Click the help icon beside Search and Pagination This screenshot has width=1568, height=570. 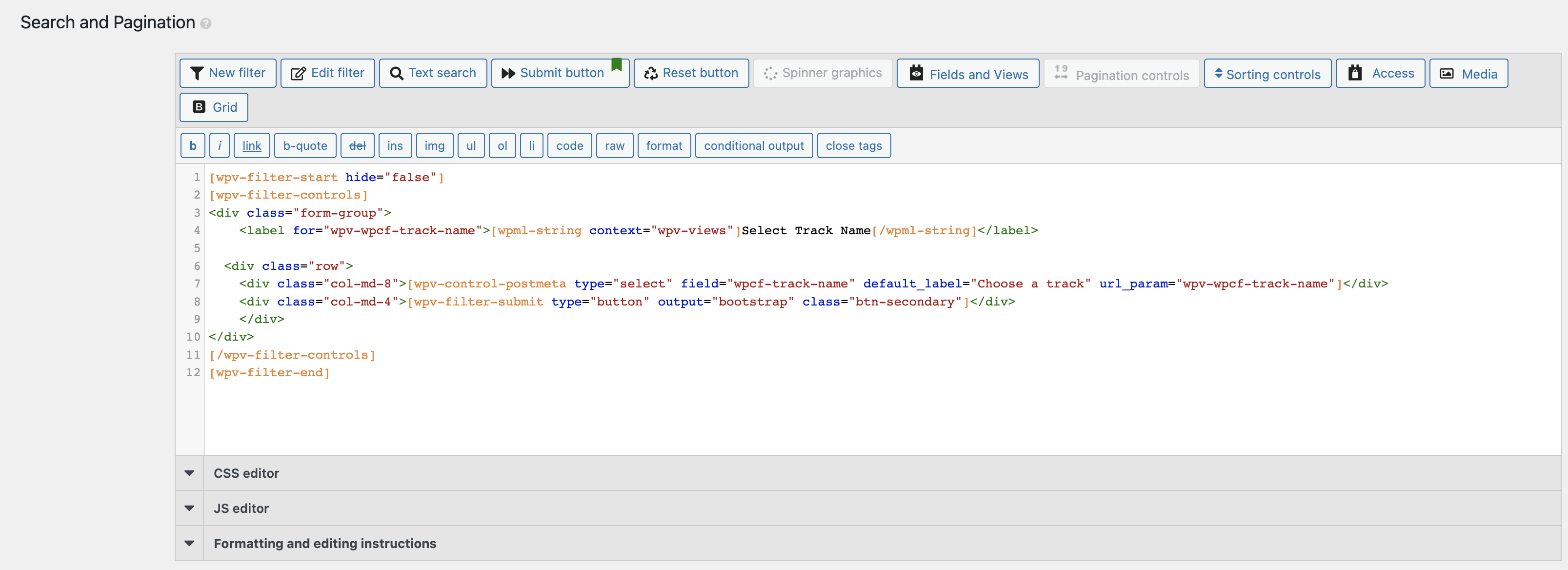pos(206,24)
